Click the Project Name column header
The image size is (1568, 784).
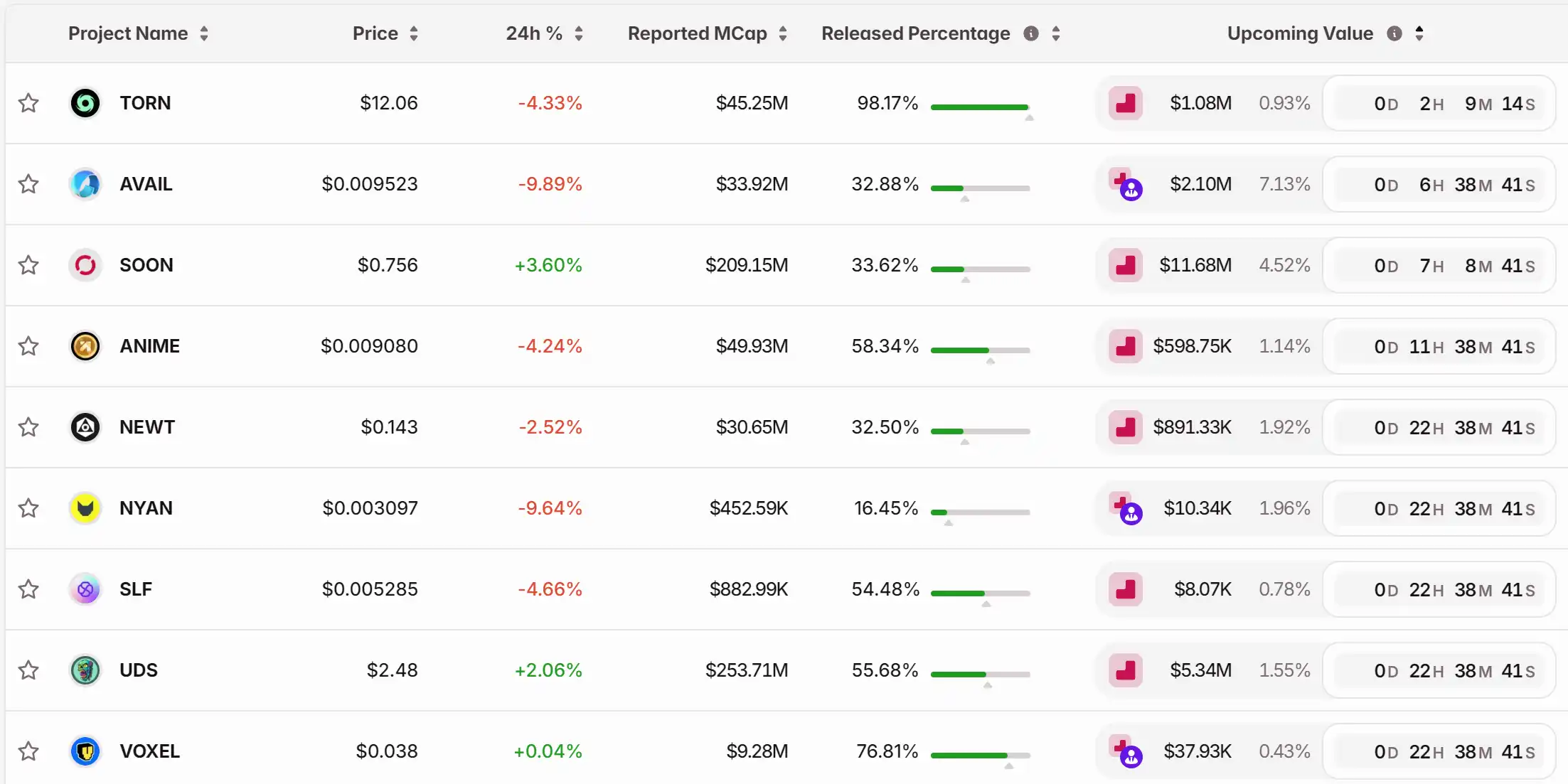[x=128, y=33]
